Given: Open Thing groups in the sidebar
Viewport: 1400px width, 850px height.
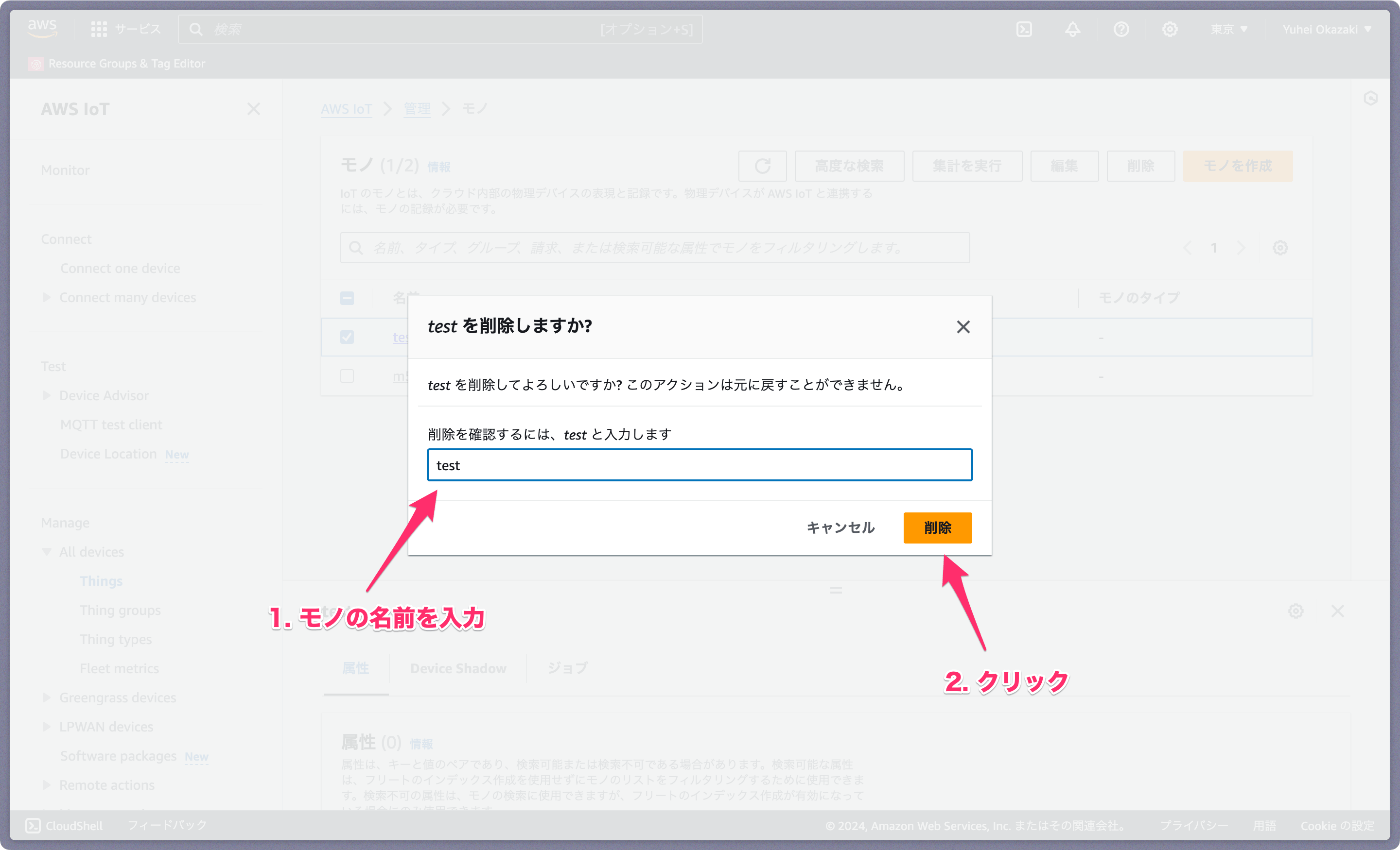Looking at the screenshot, I should point(120,610).
